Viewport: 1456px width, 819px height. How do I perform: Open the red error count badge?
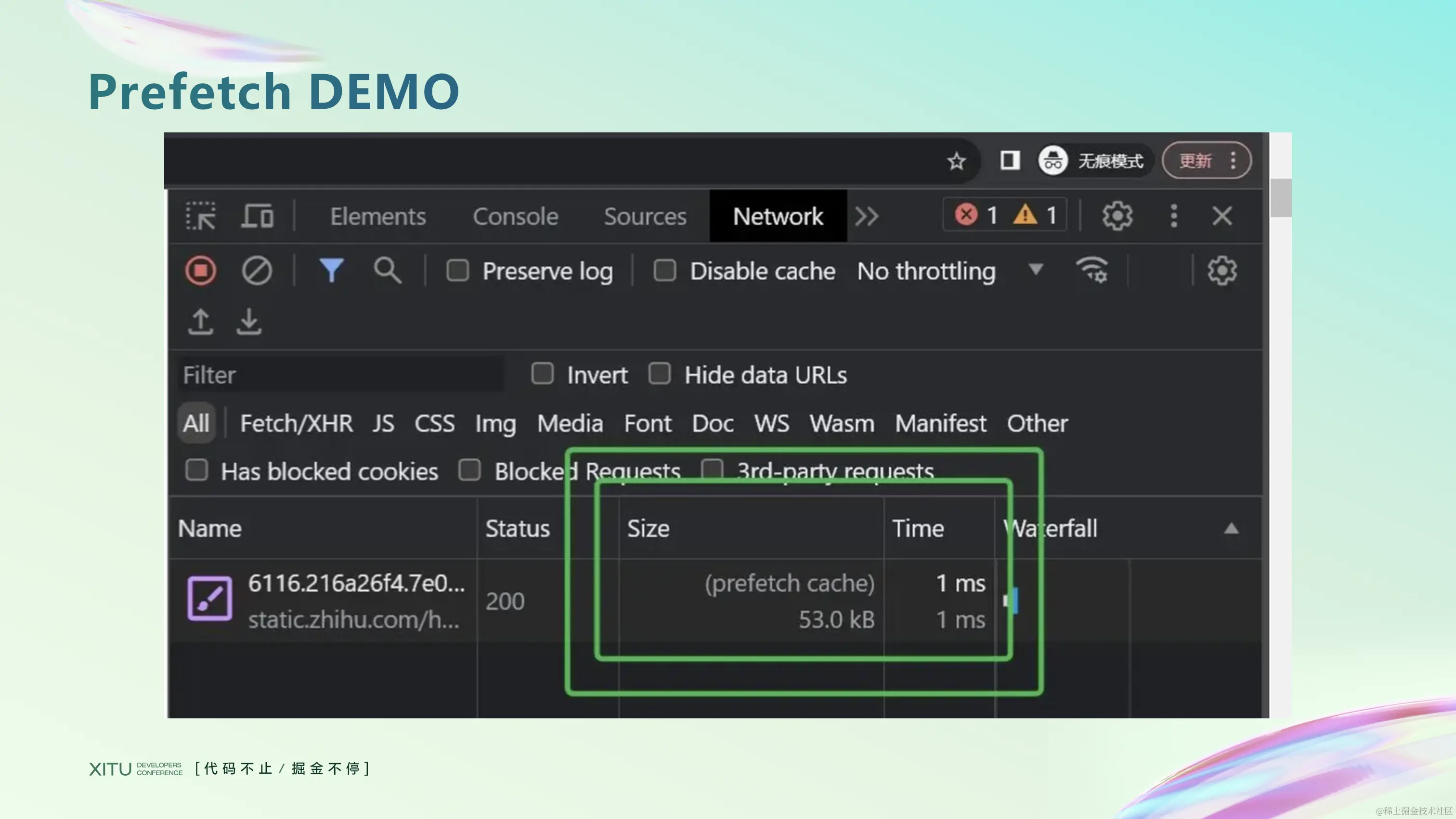(977, 215)
